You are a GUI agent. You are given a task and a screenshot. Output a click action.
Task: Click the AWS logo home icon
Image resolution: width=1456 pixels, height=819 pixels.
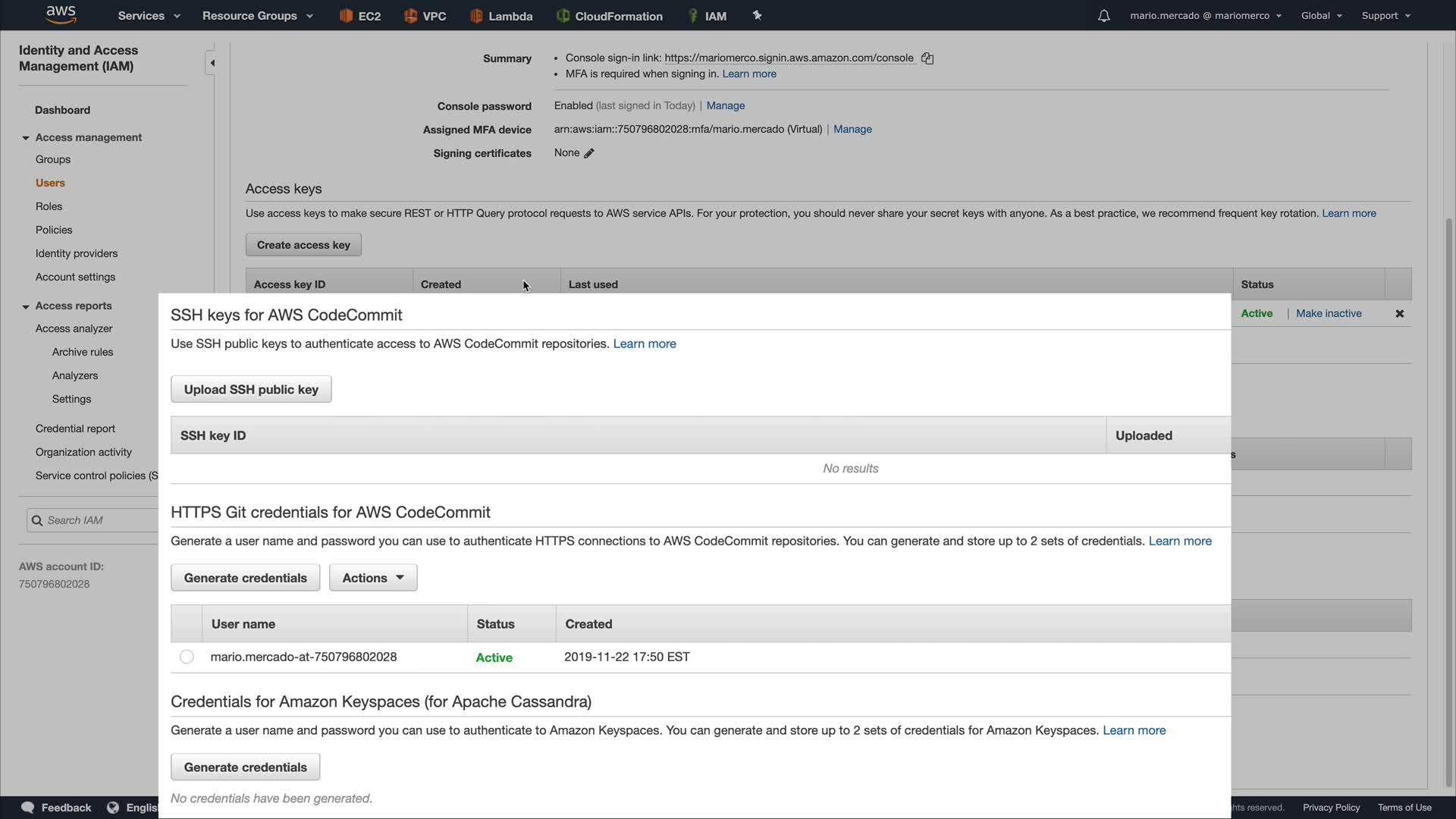[61, 14]
